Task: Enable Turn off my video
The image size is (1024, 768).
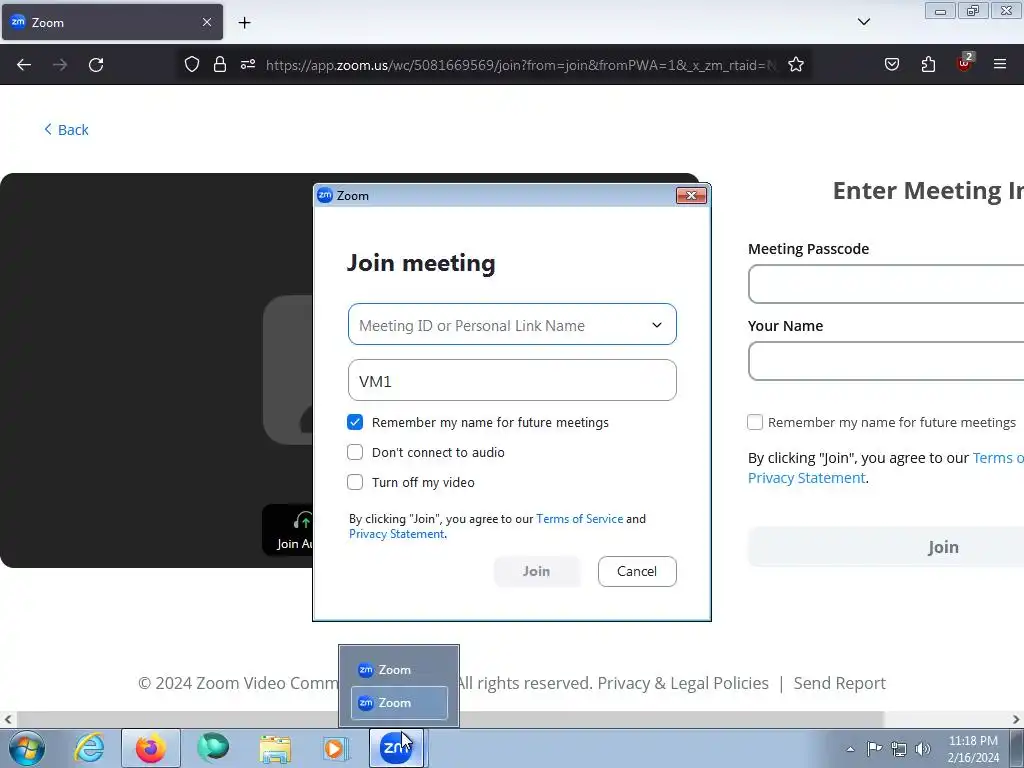Action: [355, 483]
